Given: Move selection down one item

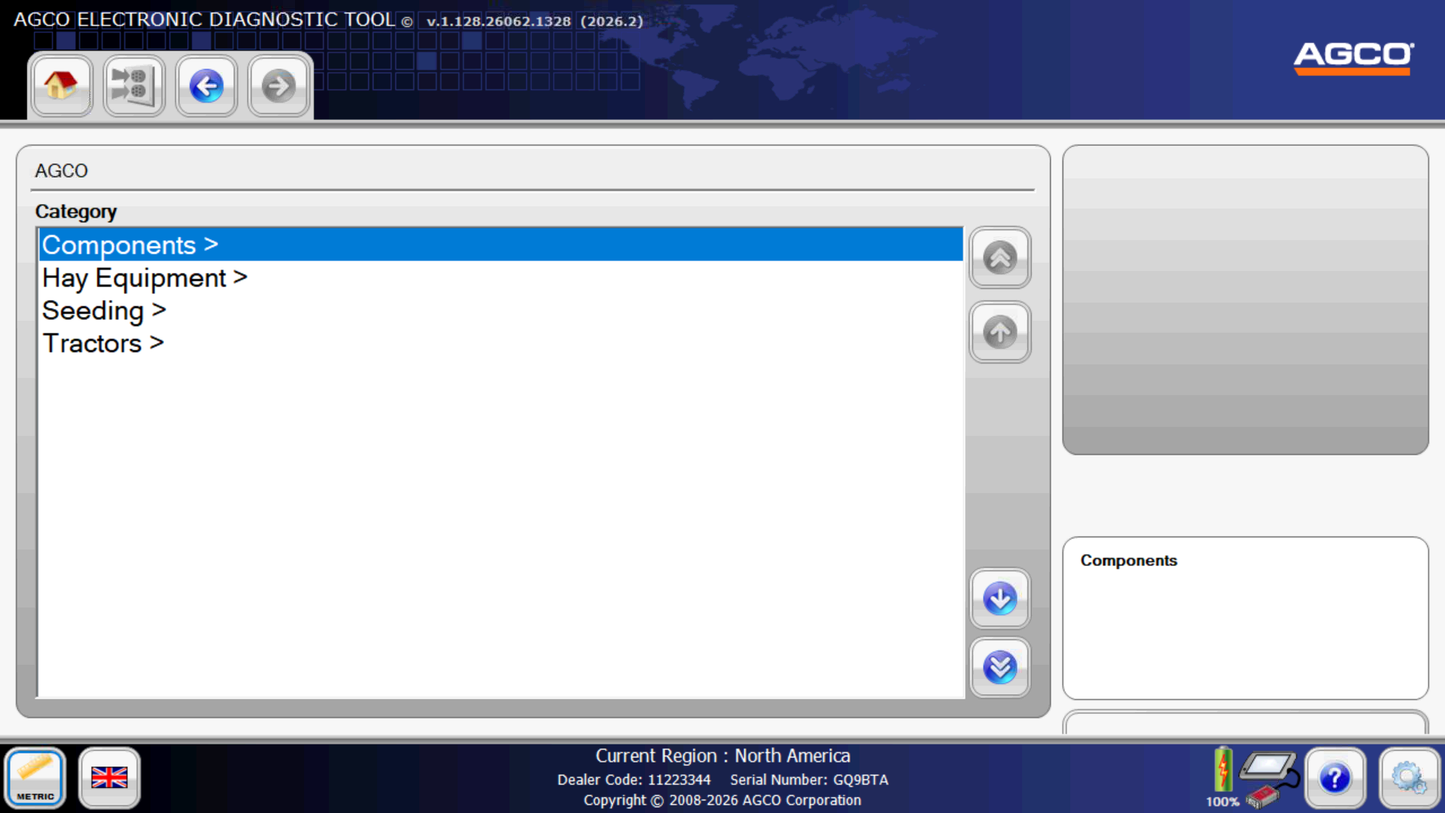Looking at the screenshot, I should (x=1000, y=598).
